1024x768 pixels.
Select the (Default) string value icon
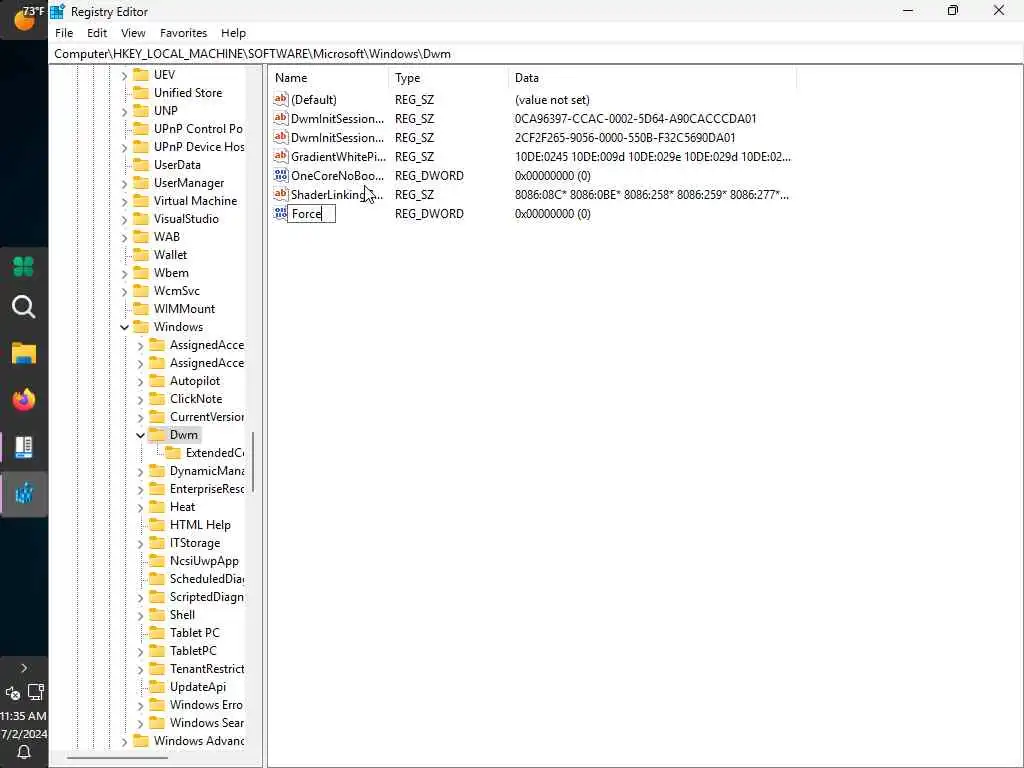[281, 99]
